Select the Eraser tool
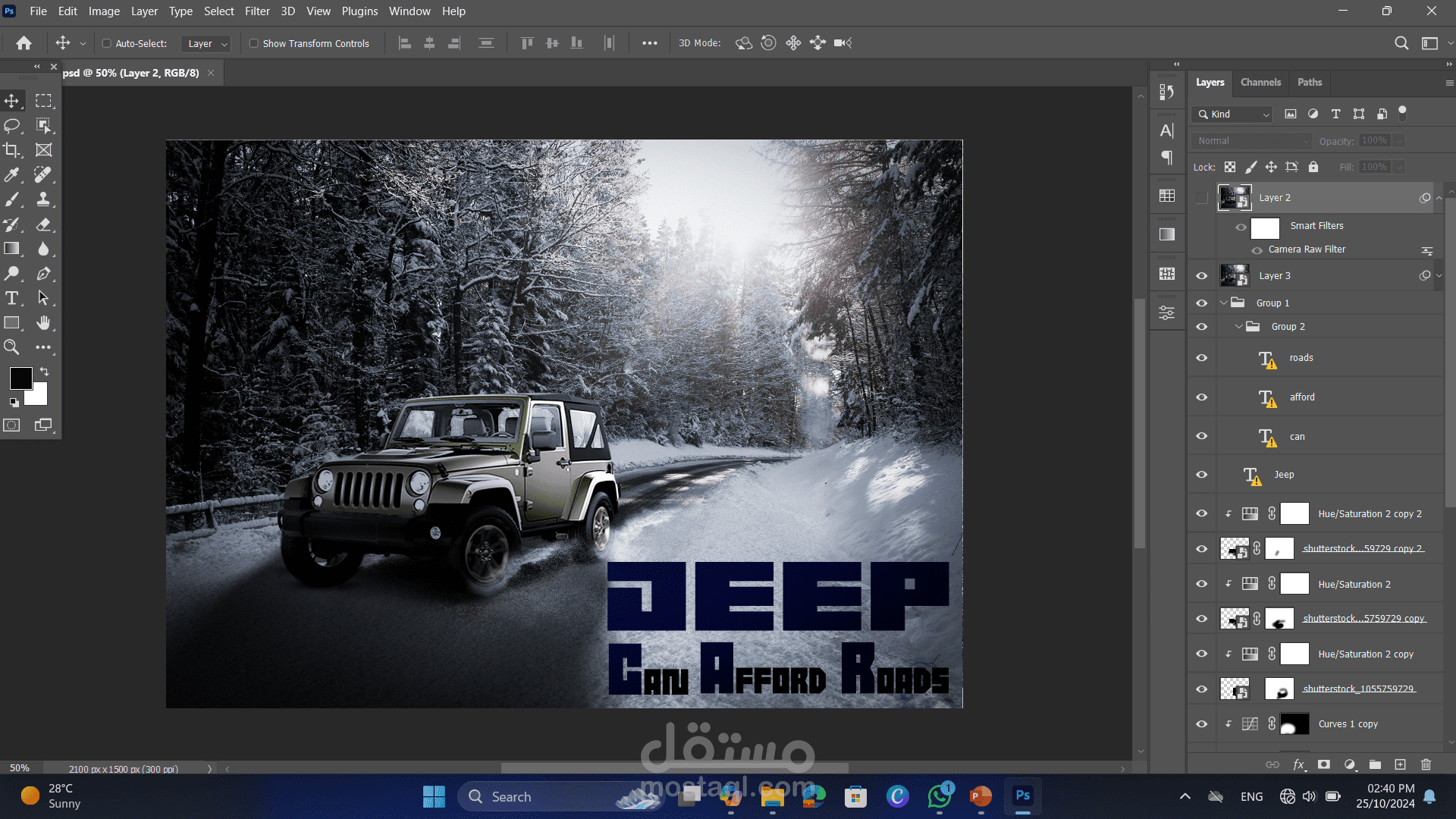 pyautogui.click(x=43, y=224)
